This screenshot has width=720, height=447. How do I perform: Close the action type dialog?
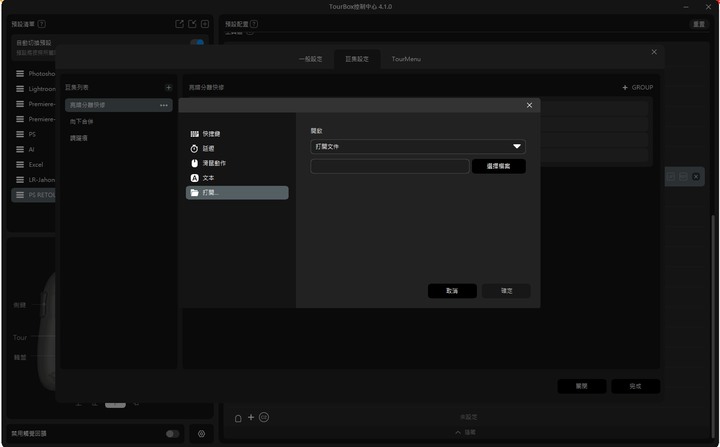[529, 105]
